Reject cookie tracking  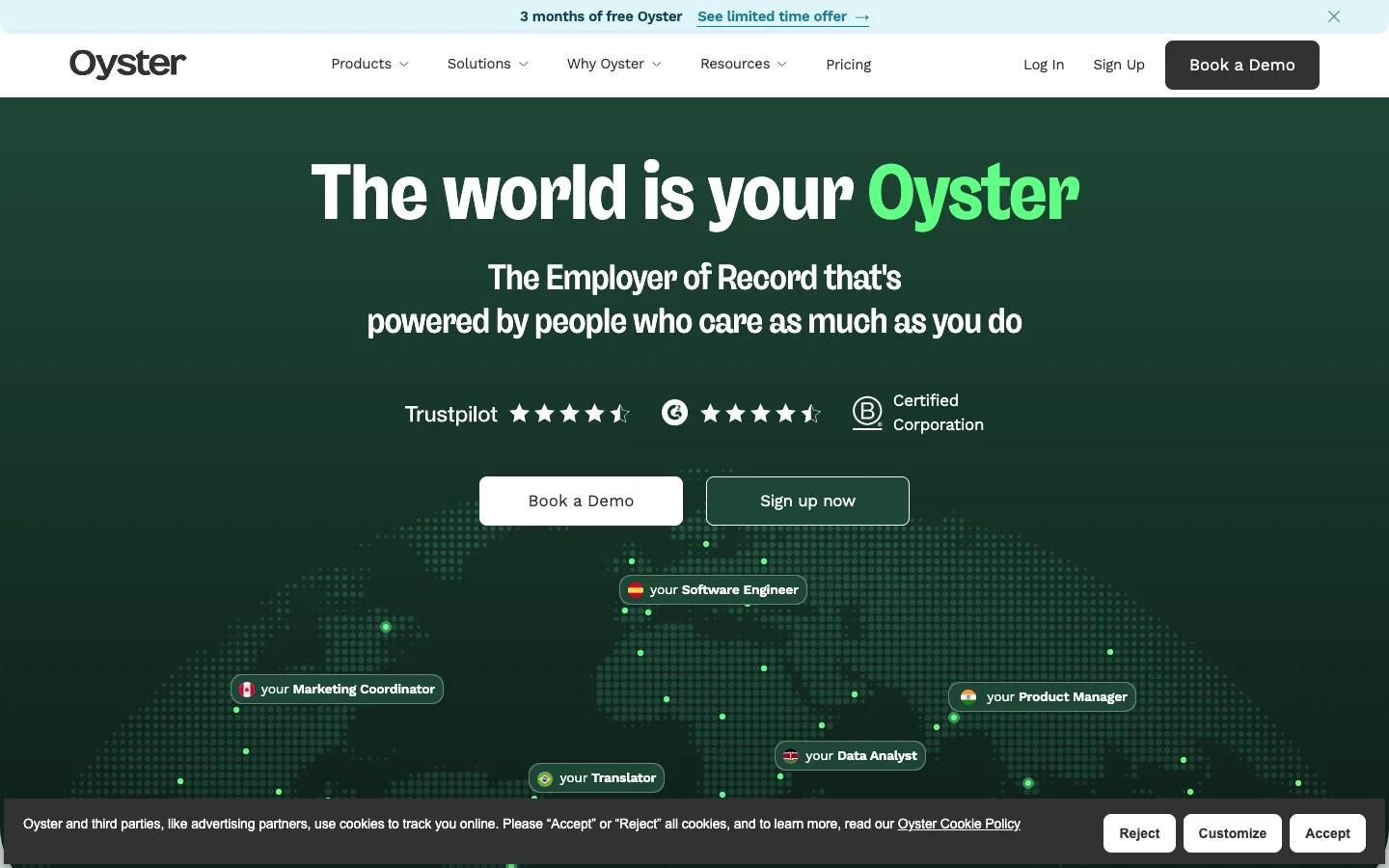click(x=1139, y=833)
